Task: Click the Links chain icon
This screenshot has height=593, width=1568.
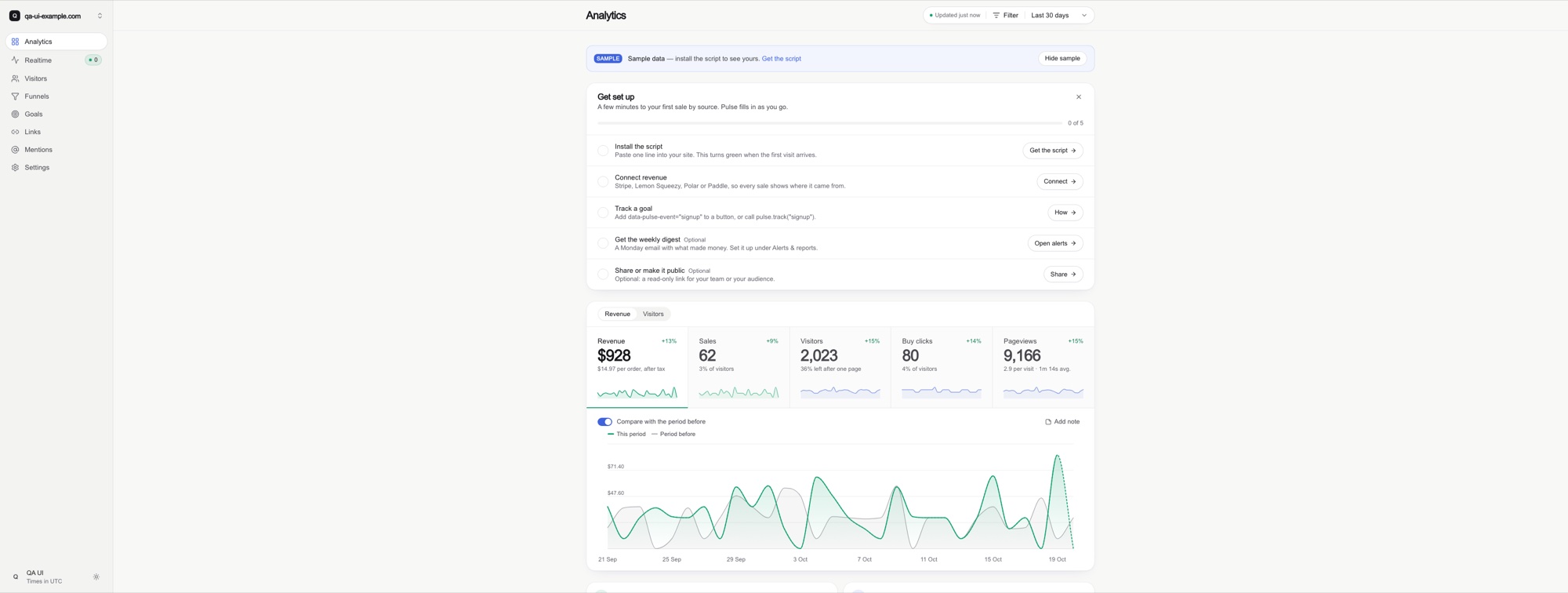Action: pos(15,132)
